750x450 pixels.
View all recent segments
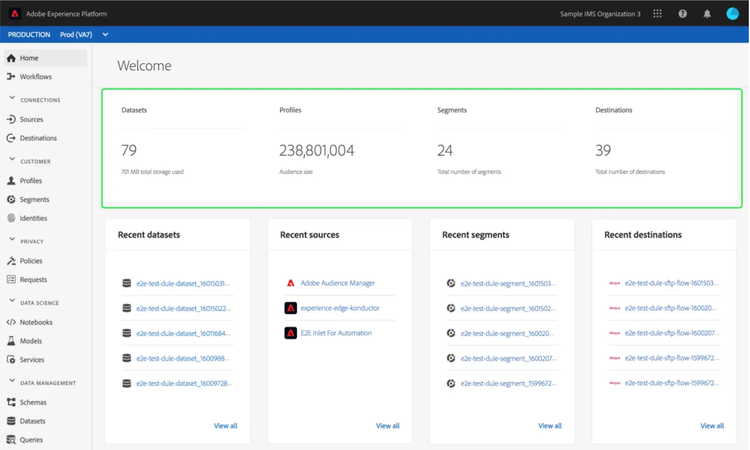[550, 426]
